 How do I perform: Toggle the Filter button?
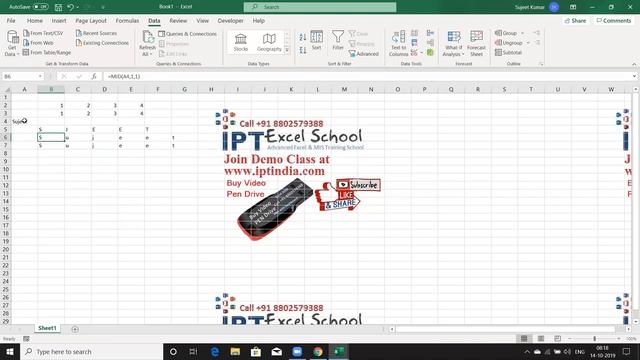338,41
